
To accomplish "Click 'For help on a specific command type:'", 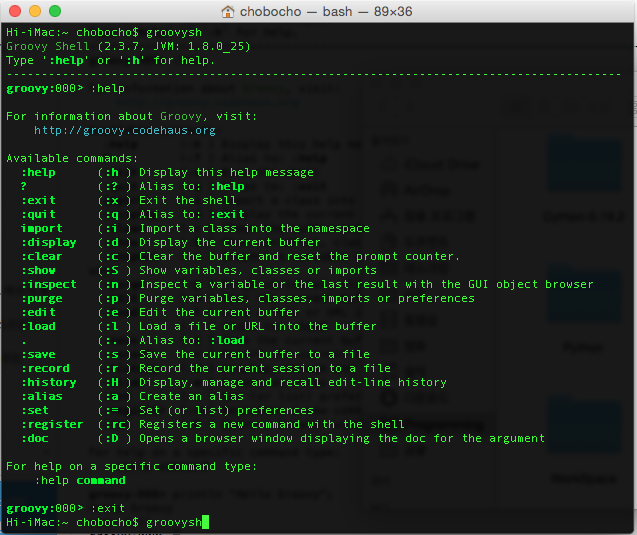I will click(132, 466).
